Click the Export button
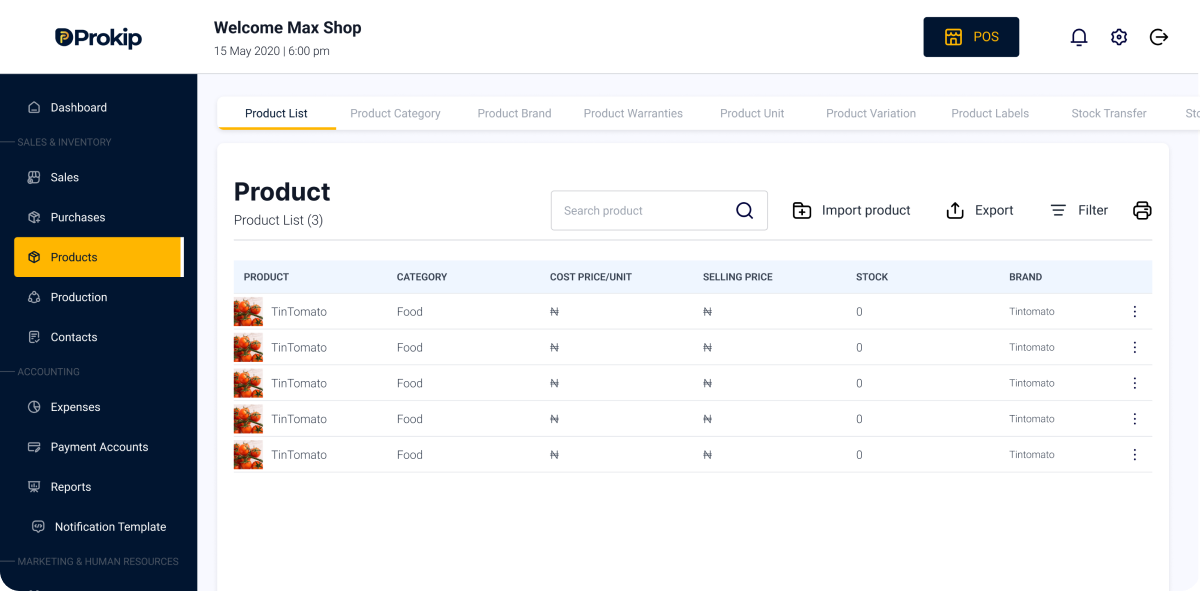Screen dimensions: 1200x591 [979, 210]
